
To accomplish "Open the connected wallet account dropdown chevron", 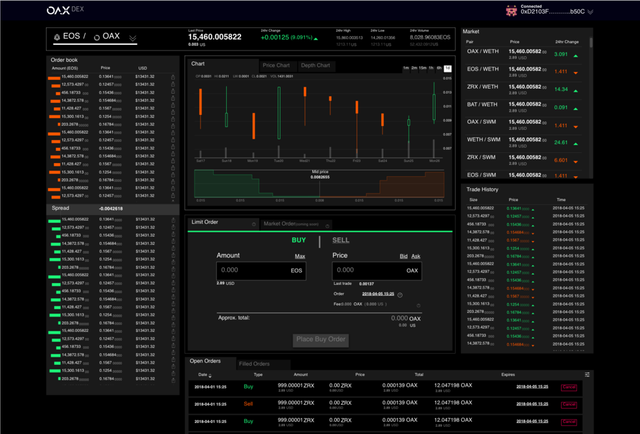I will pyautogui.click(x=590, y=12).
